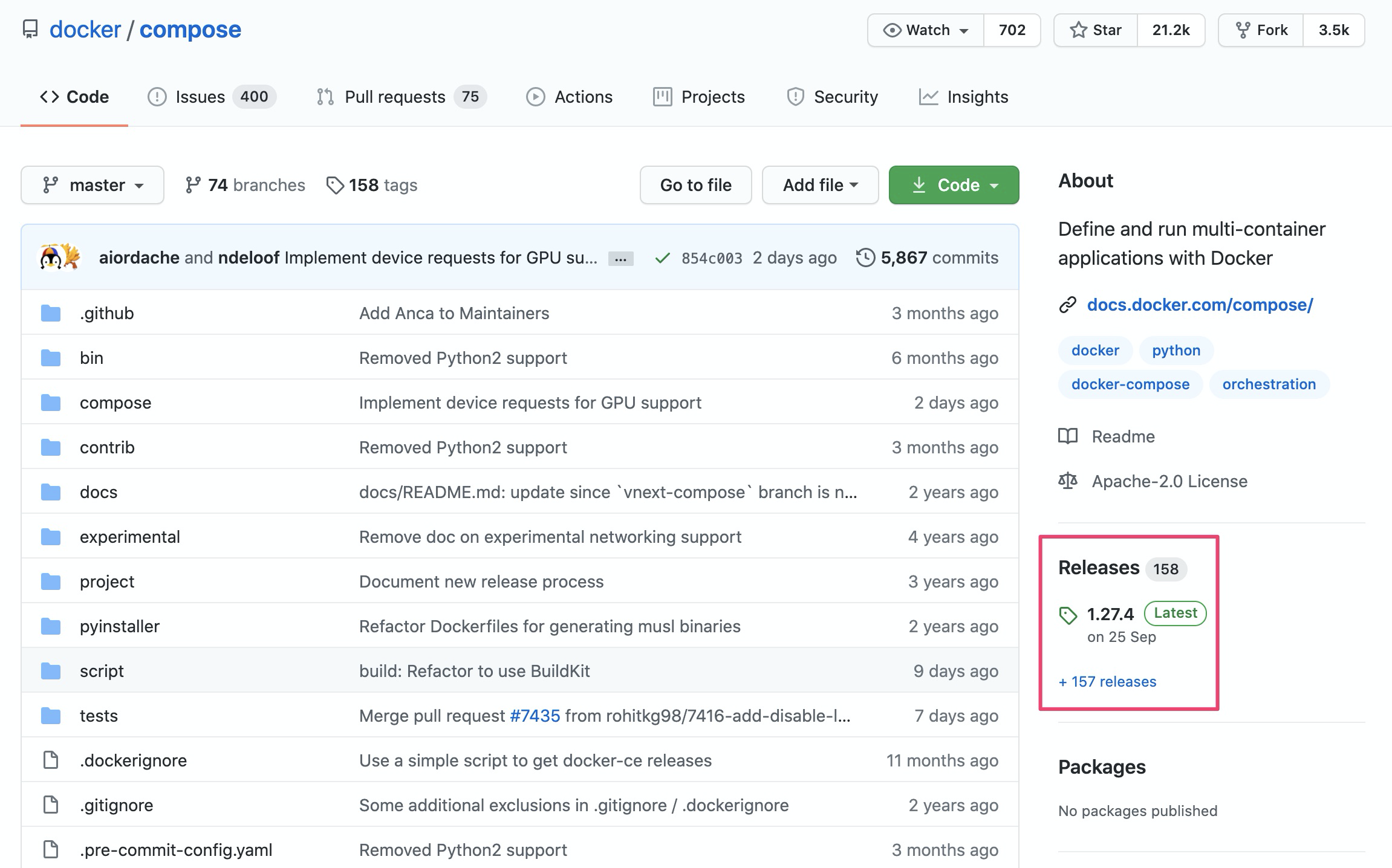Open the Add file dropdown
1392x868 pixels.
click(x=820, y=185)
